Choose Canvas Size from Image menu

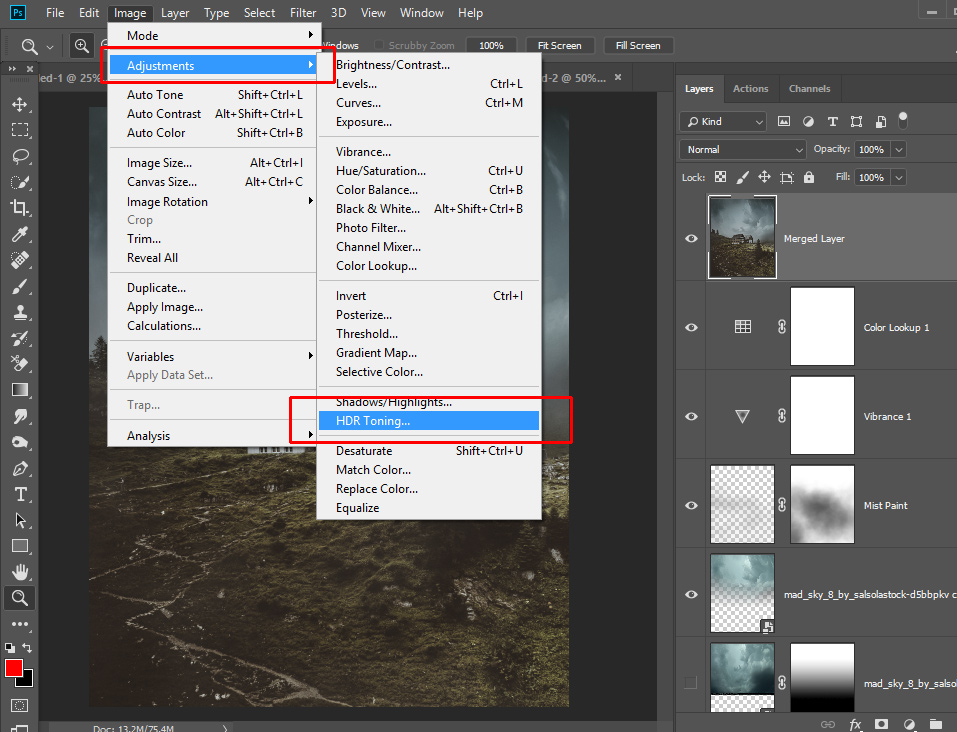[214, 182]
